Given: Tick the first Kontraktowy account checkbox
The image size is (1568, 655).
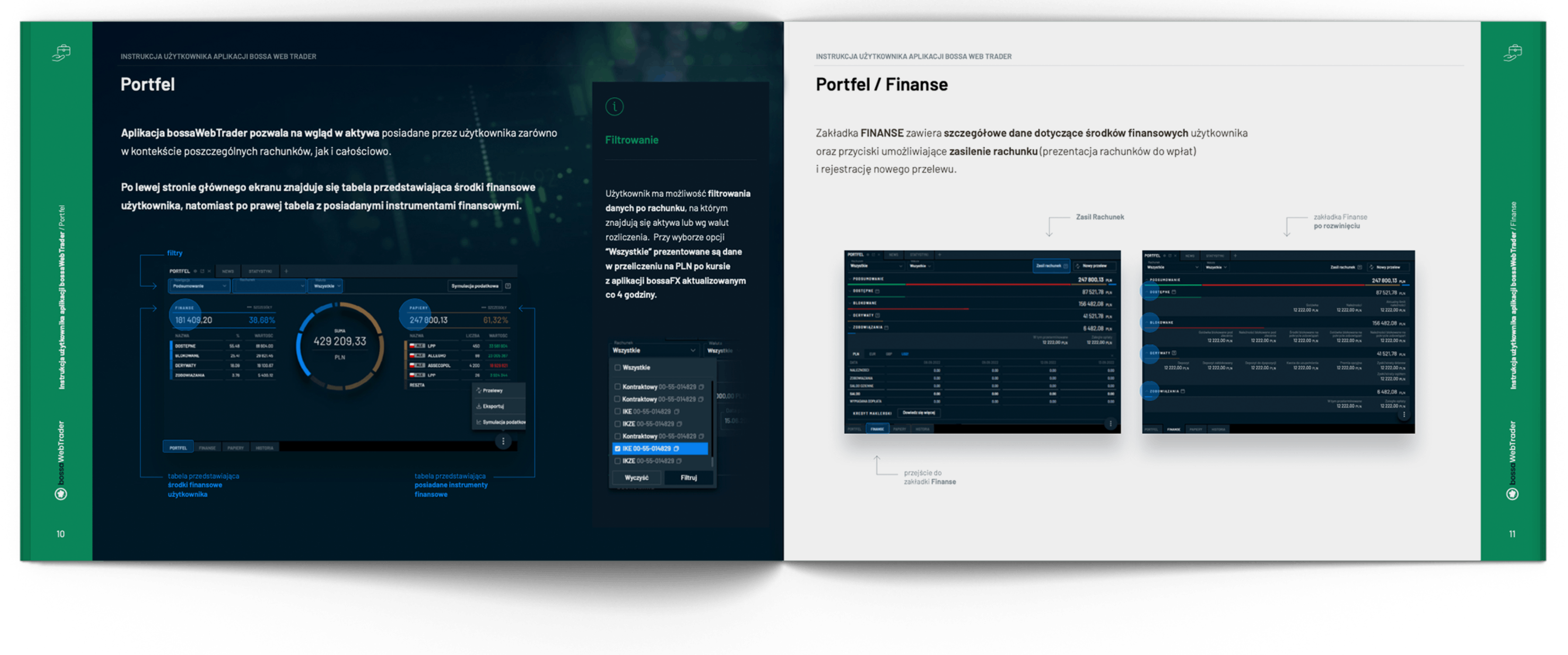Looking at the screenshot, I should point(617,387).
